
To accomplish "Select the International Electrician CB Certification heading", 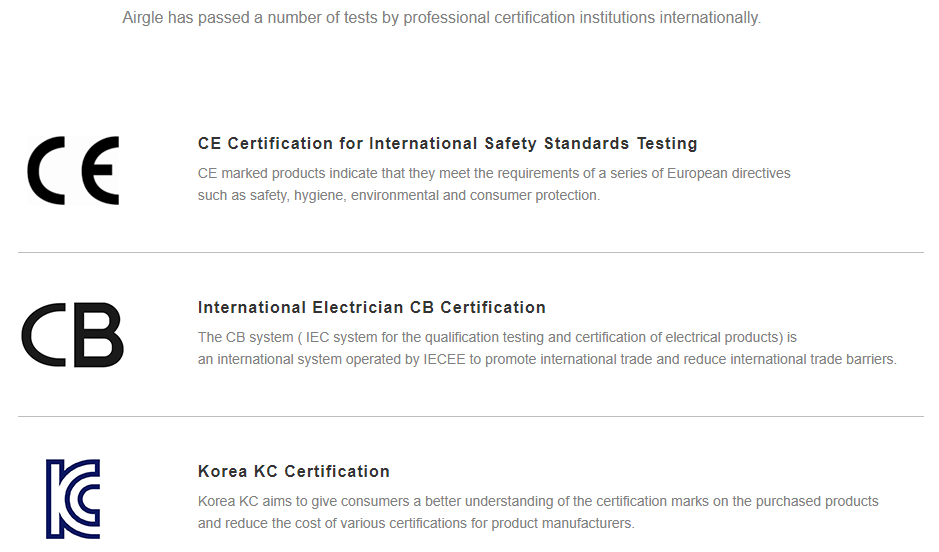I will pos(371,307).
